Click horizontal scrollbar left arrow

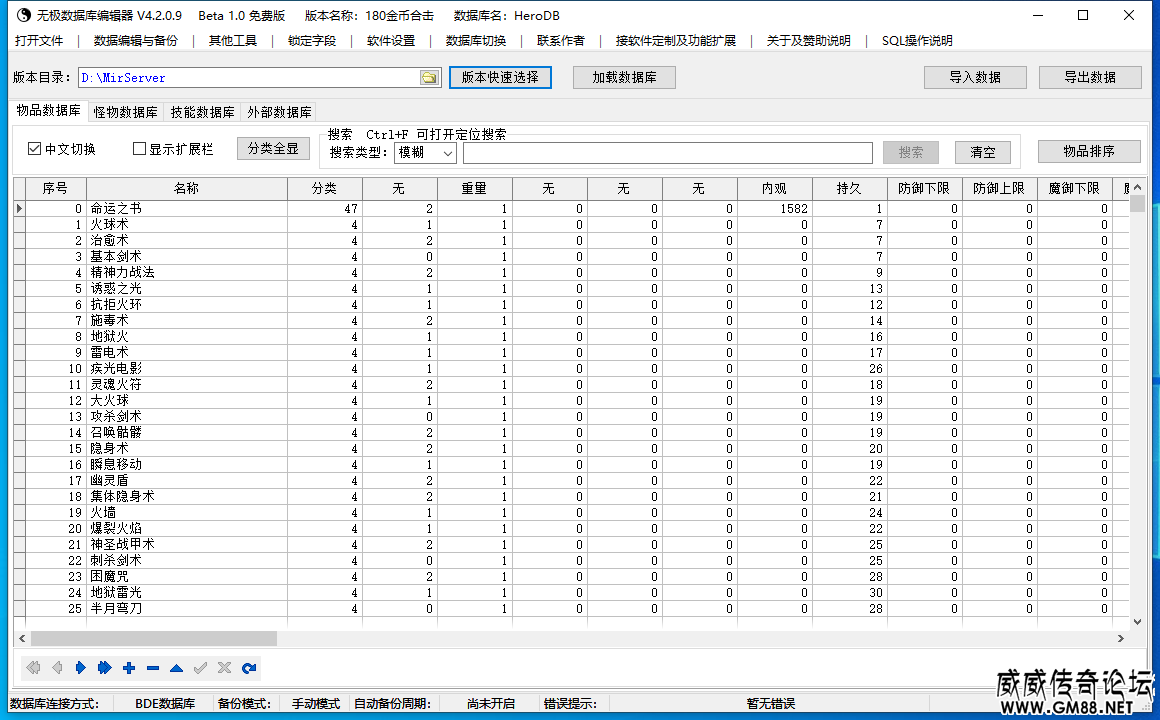pos(22,638)
